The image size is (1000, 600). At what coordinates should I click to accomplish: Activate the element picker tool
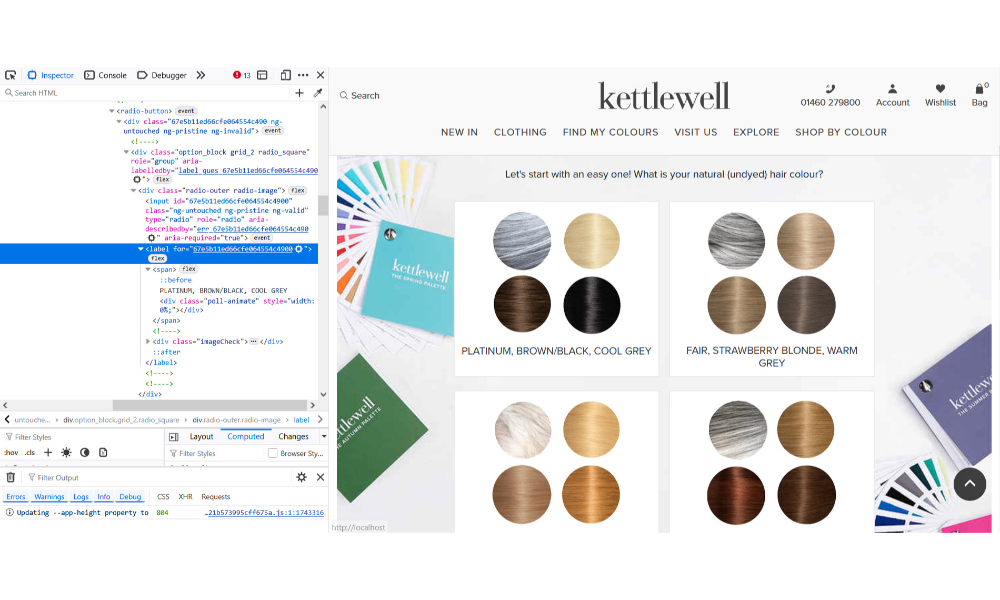[11, 75]
